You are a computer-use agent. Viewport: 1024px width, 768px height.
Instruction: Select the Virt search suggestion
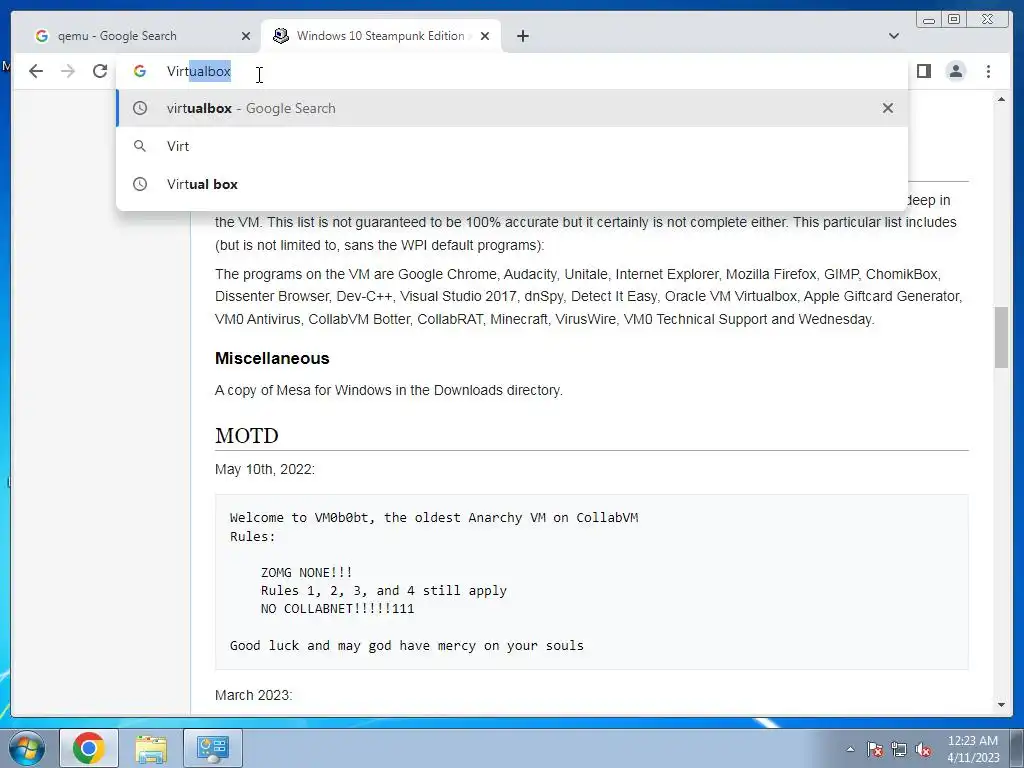[x=512, y=146]
